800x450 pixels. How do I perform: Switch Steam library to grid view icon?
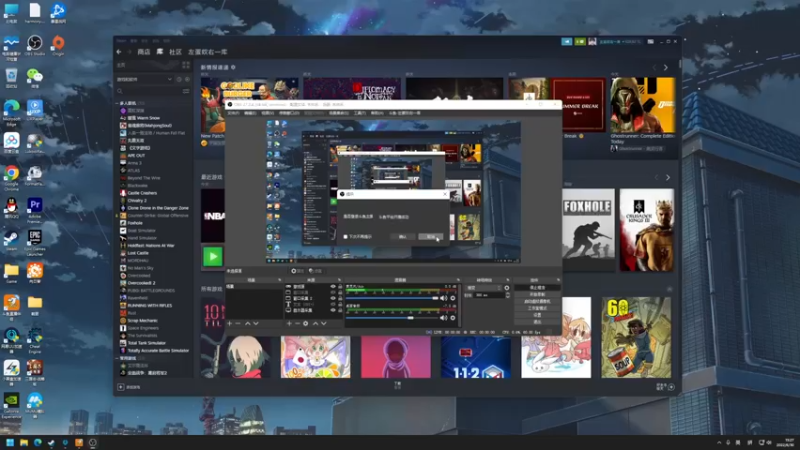[186, 65]
